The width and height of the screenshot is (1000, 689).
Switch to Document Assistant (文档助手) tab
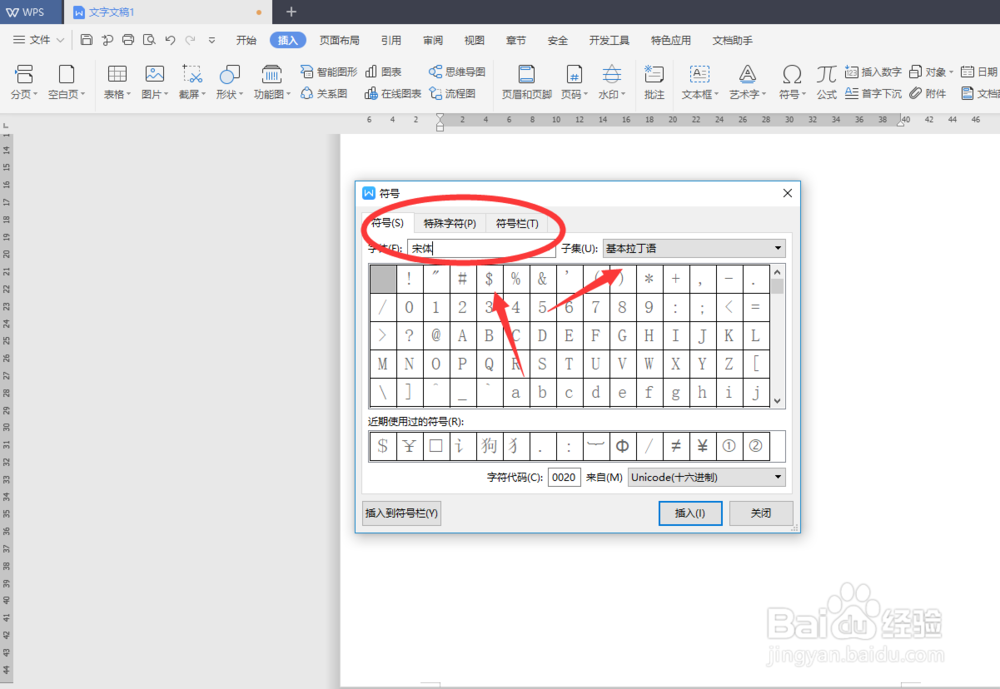pos(732,40)
